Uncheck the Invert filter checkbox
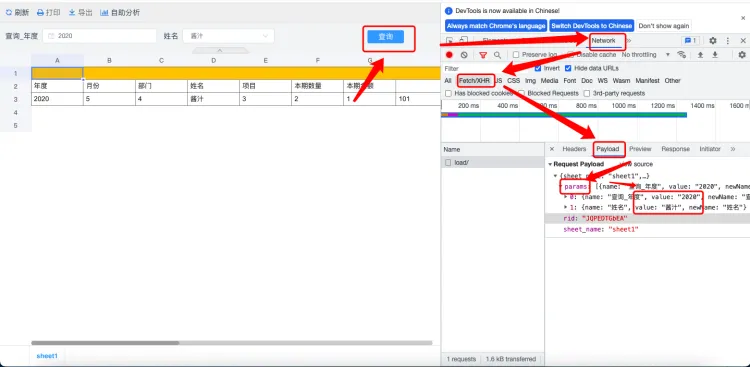Screen dimensions: 750x367 click(538, 68)
